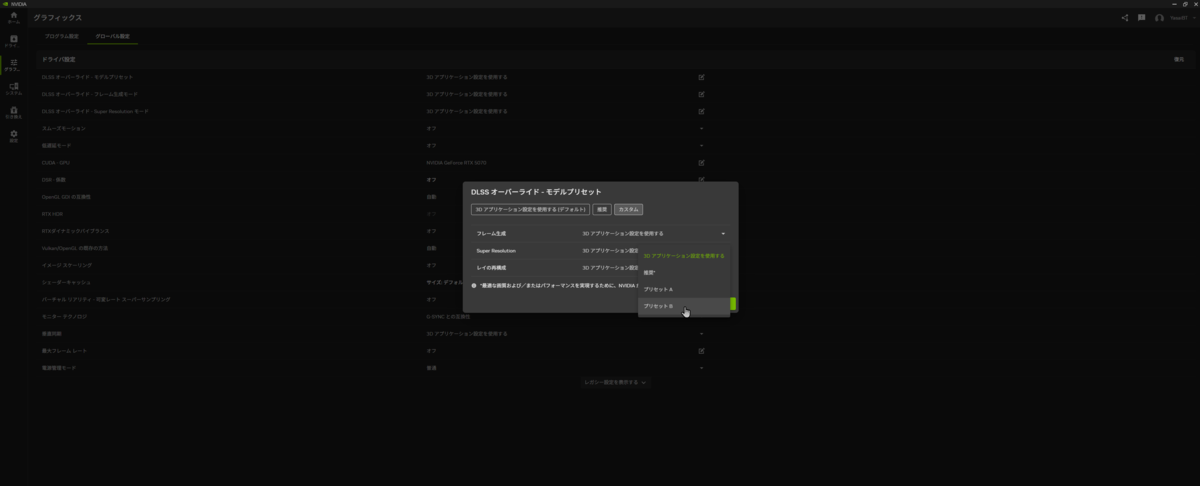Expand the 垂直同期 dropdown
The height and width of the screenshot is (486, 1200).
[701, 334]
